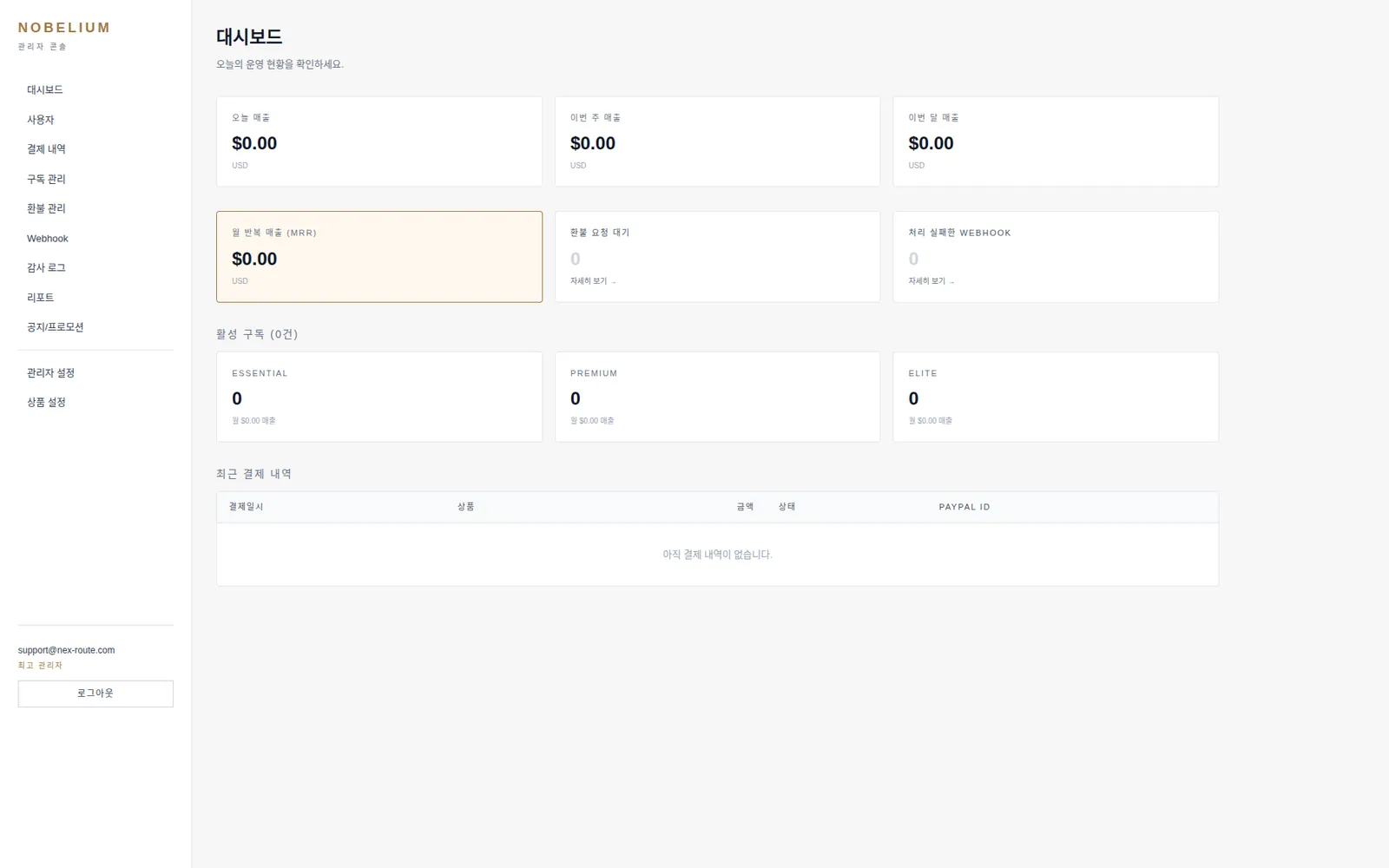Image resolution: width=1389 pixels, height=868 pixels.
Task: Open 상품 설정 in the sidebar
Action: coord(95,403)
